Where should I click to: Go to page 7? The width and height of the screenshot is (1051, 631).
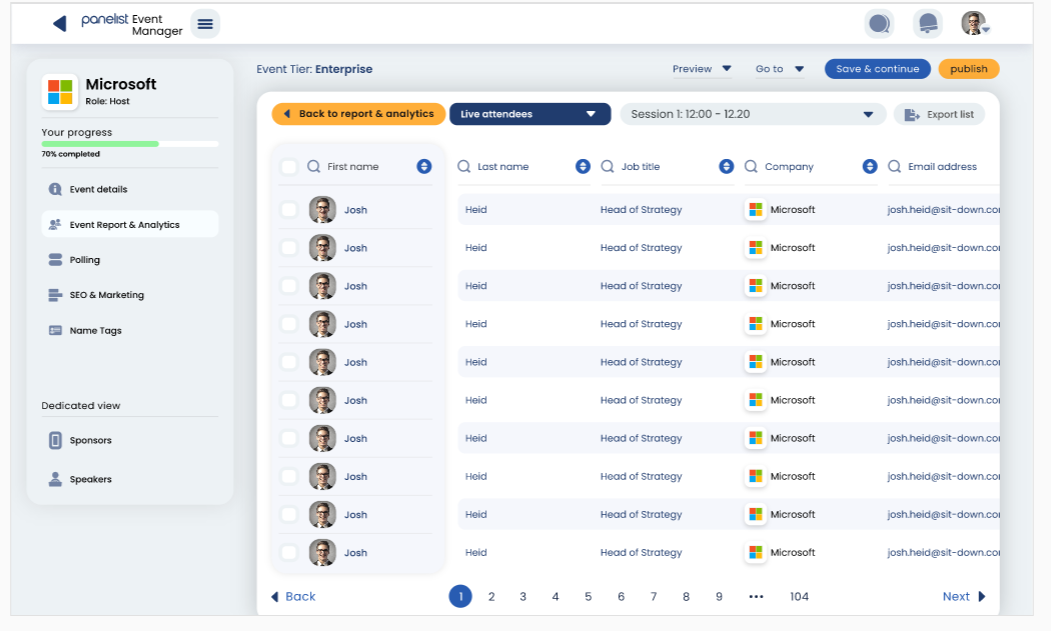pos(654,597)
